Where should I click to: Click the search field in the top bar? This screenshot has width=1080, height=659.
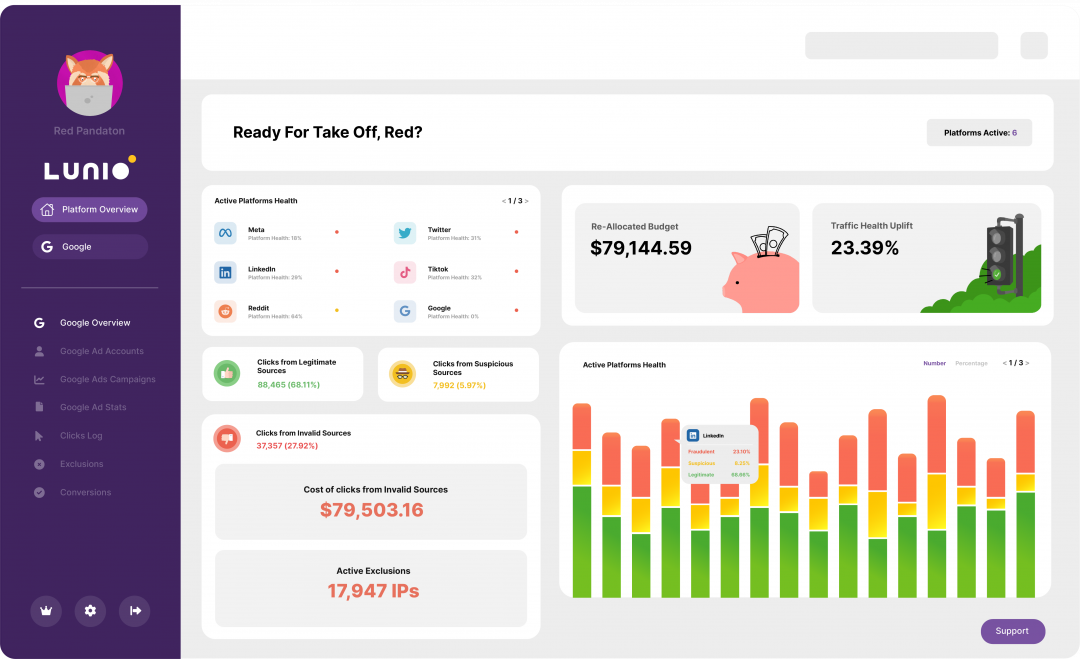[x=901, y=46]
